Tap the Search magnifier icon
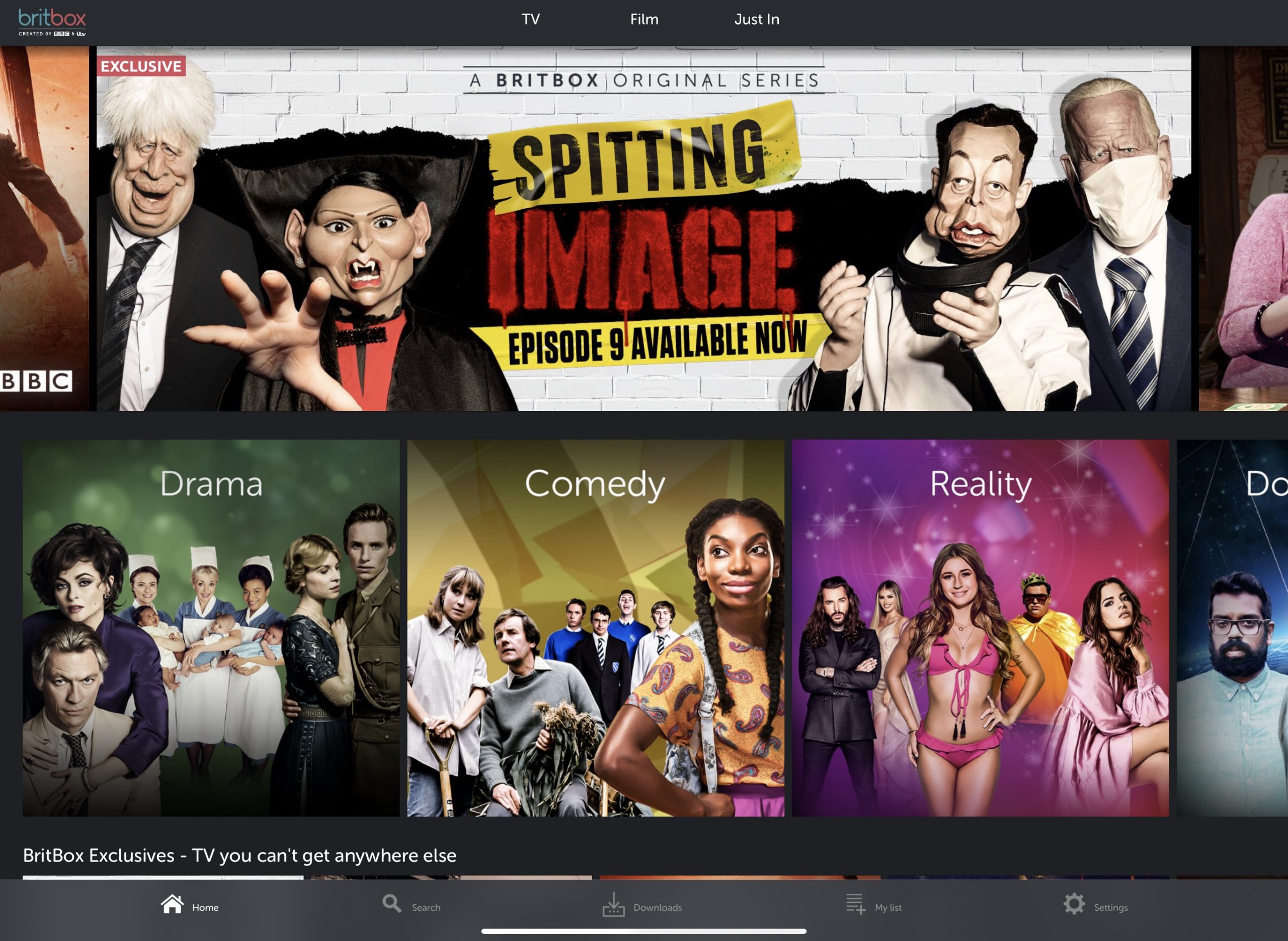Screen dimensions: 1288x941 click(391, 903)
